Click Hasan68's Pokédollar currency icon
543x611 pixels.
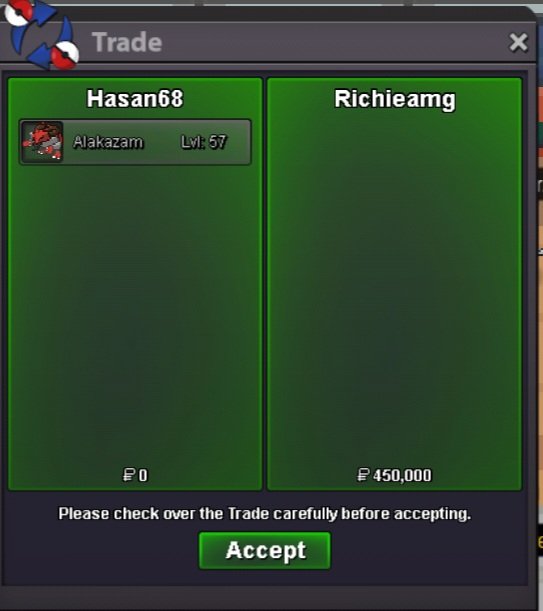pos(129,475)
